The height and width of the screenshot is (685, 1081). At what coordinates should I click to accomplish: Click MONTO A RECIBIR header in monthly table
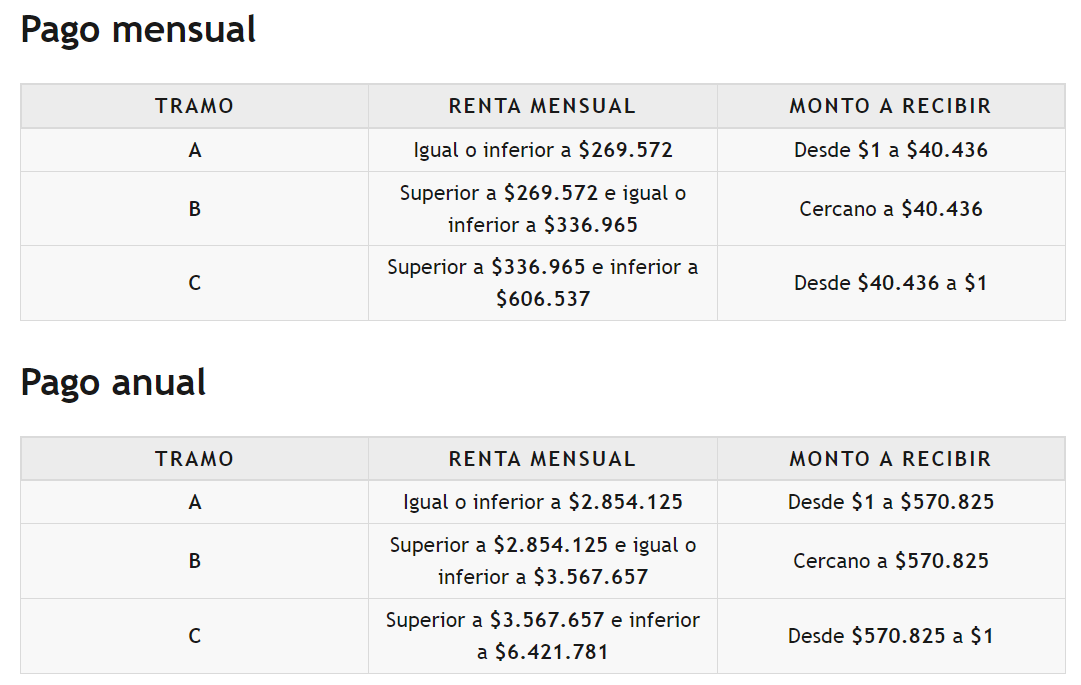pos(890,106)
